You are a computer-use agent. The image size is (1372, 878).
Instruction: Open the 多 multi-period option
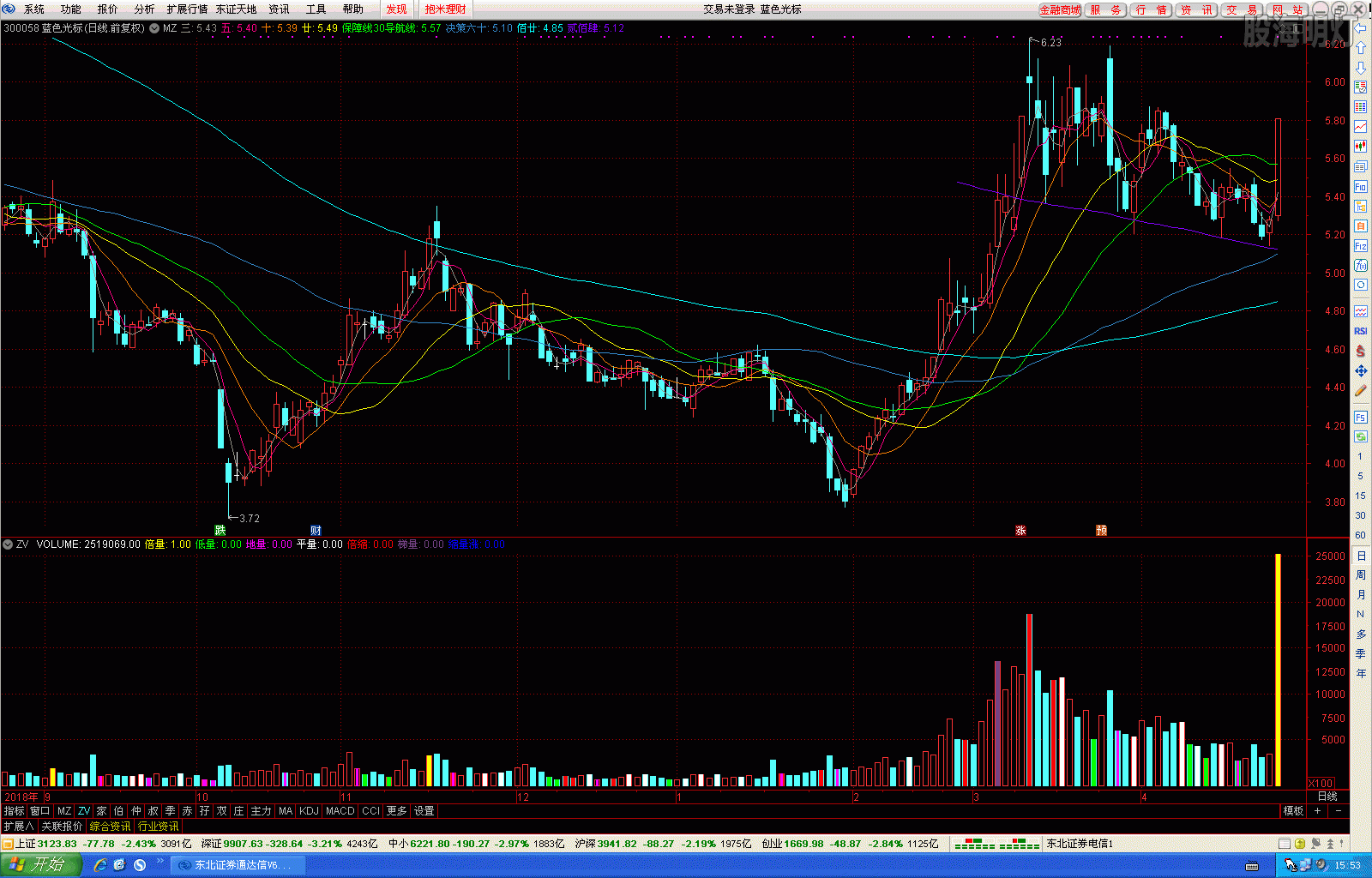point(1361,634)
